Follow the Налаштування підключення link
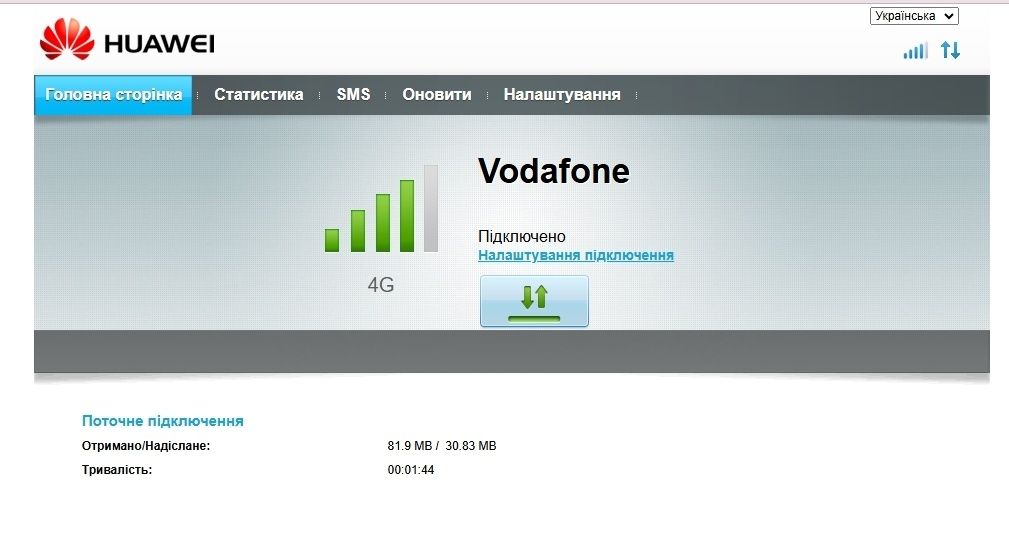The width and height of the screenshot is (1009, 557). (576, 255)
